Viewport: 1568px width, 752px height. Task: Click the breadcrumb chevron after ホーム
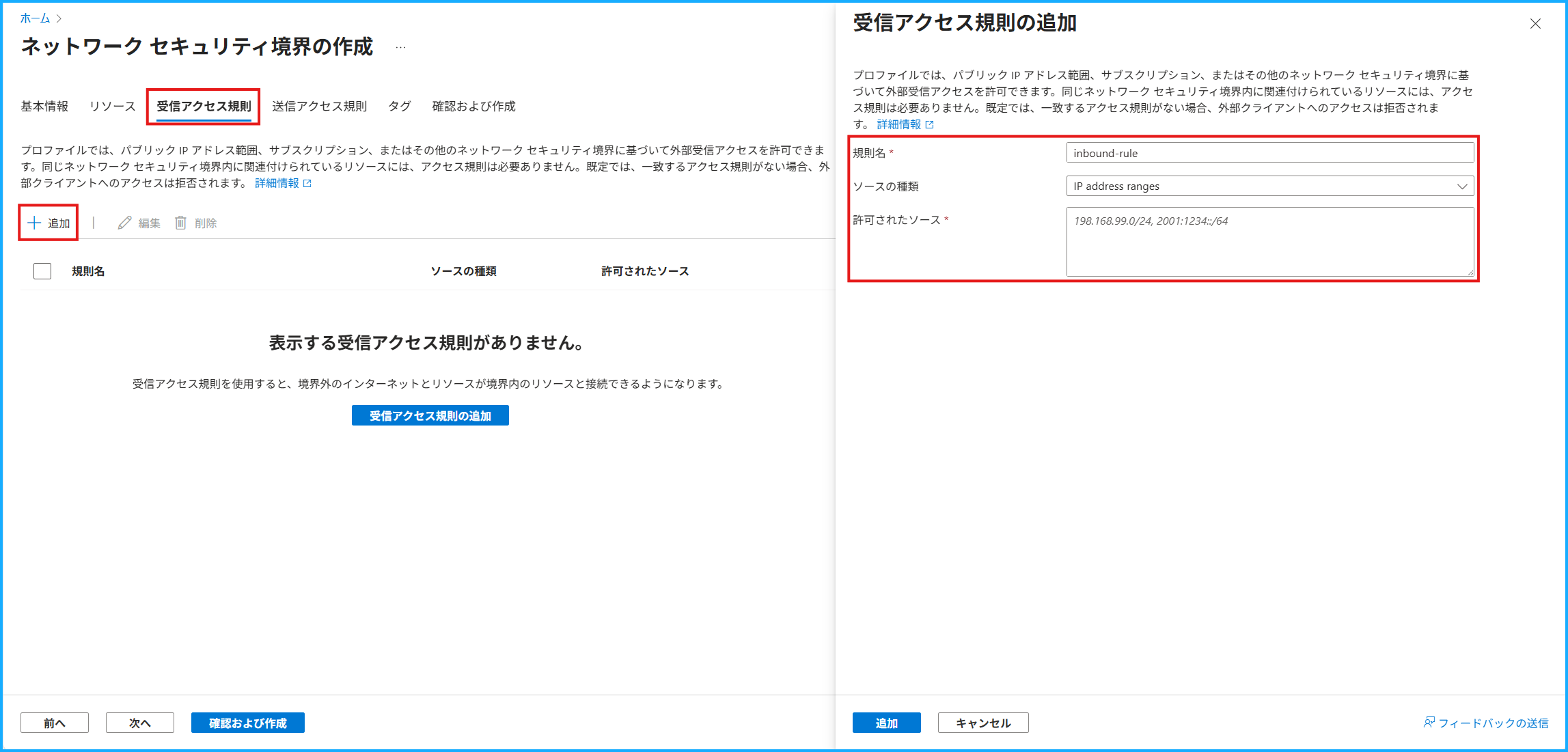click(x=59, y=18)
